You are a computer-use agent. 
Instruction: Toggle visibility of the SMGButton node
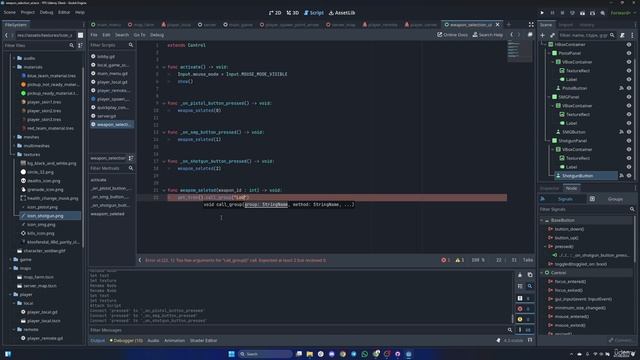pyautogui.click(x=629, y=132)
